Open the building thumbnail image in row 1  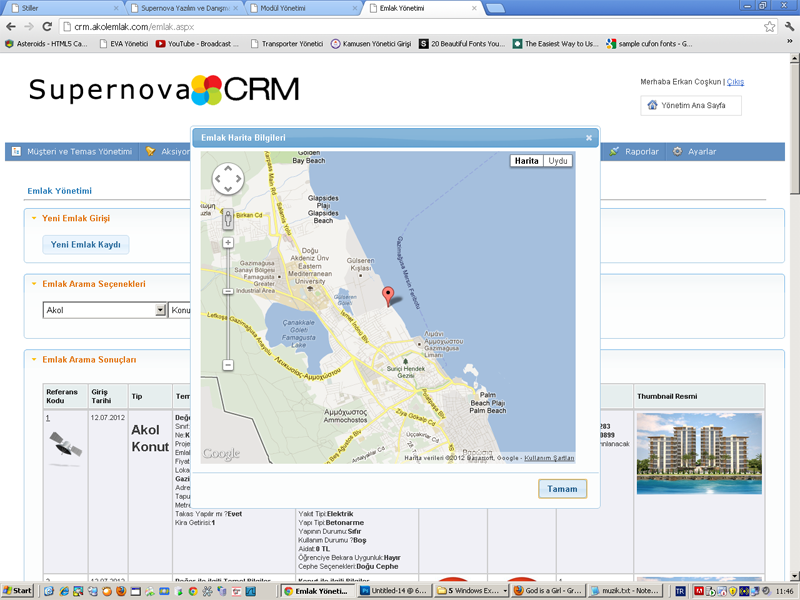point(699,454)
